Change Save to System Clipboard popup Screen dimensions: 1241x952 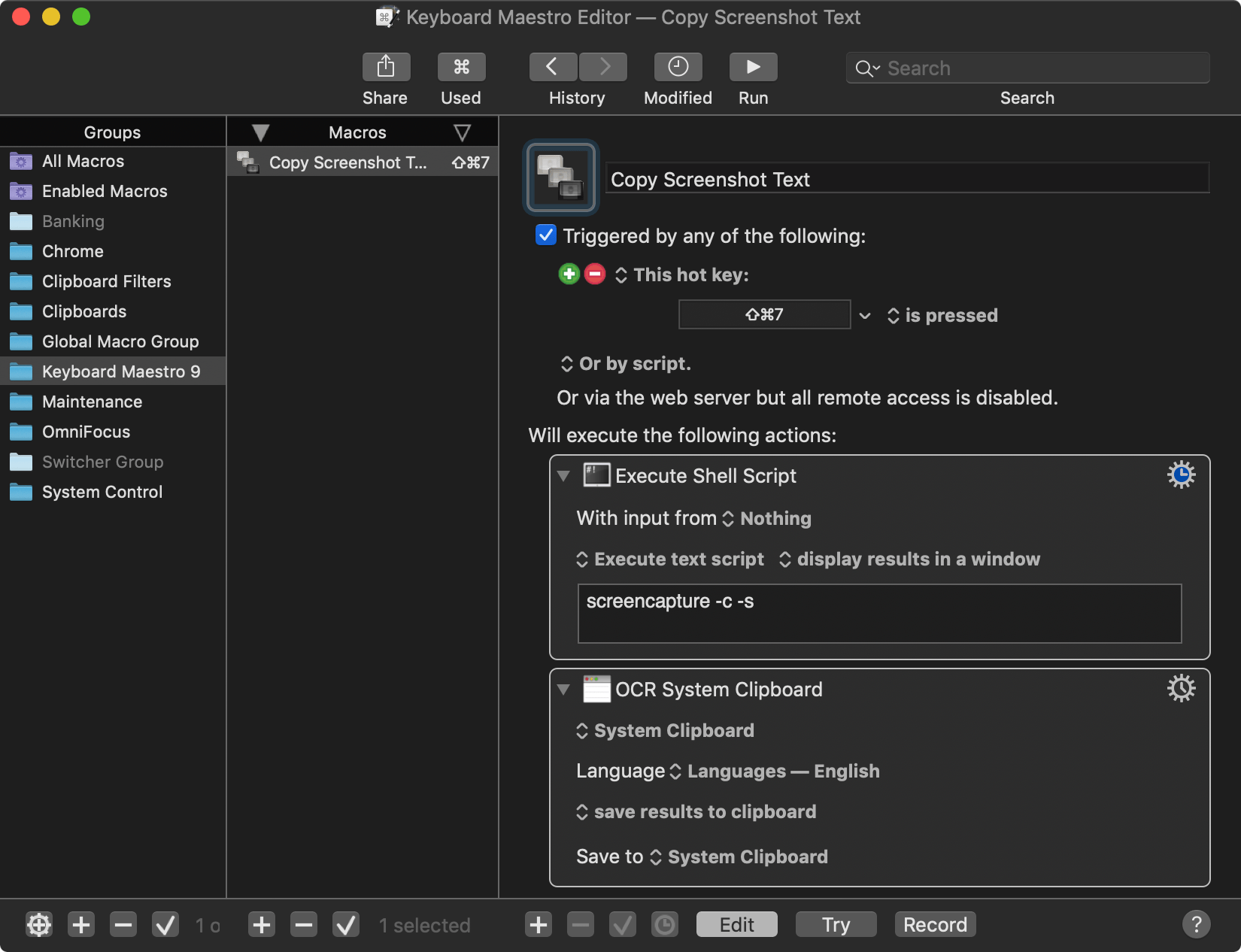pos(739,857)
